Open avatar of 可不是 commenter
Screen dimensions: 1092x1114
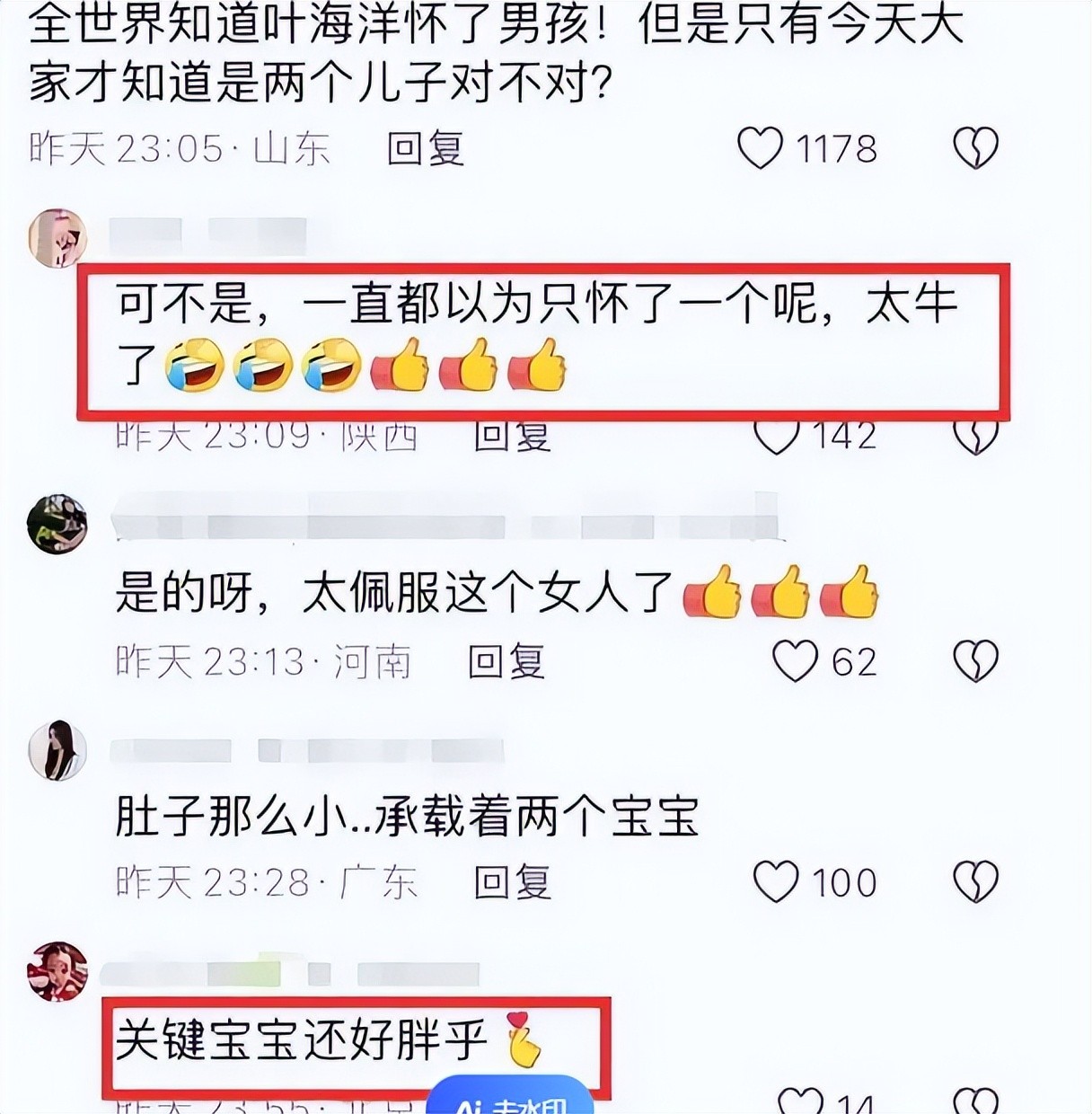pyautogui.click(x=57, y=239)
